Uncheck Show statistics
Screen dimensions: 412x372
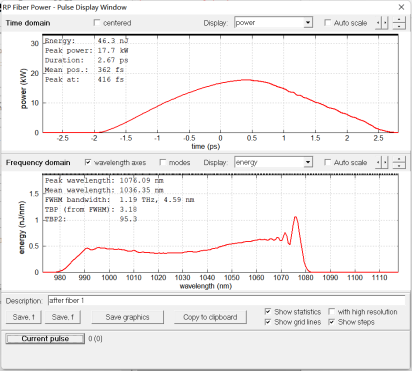(268, 311)
